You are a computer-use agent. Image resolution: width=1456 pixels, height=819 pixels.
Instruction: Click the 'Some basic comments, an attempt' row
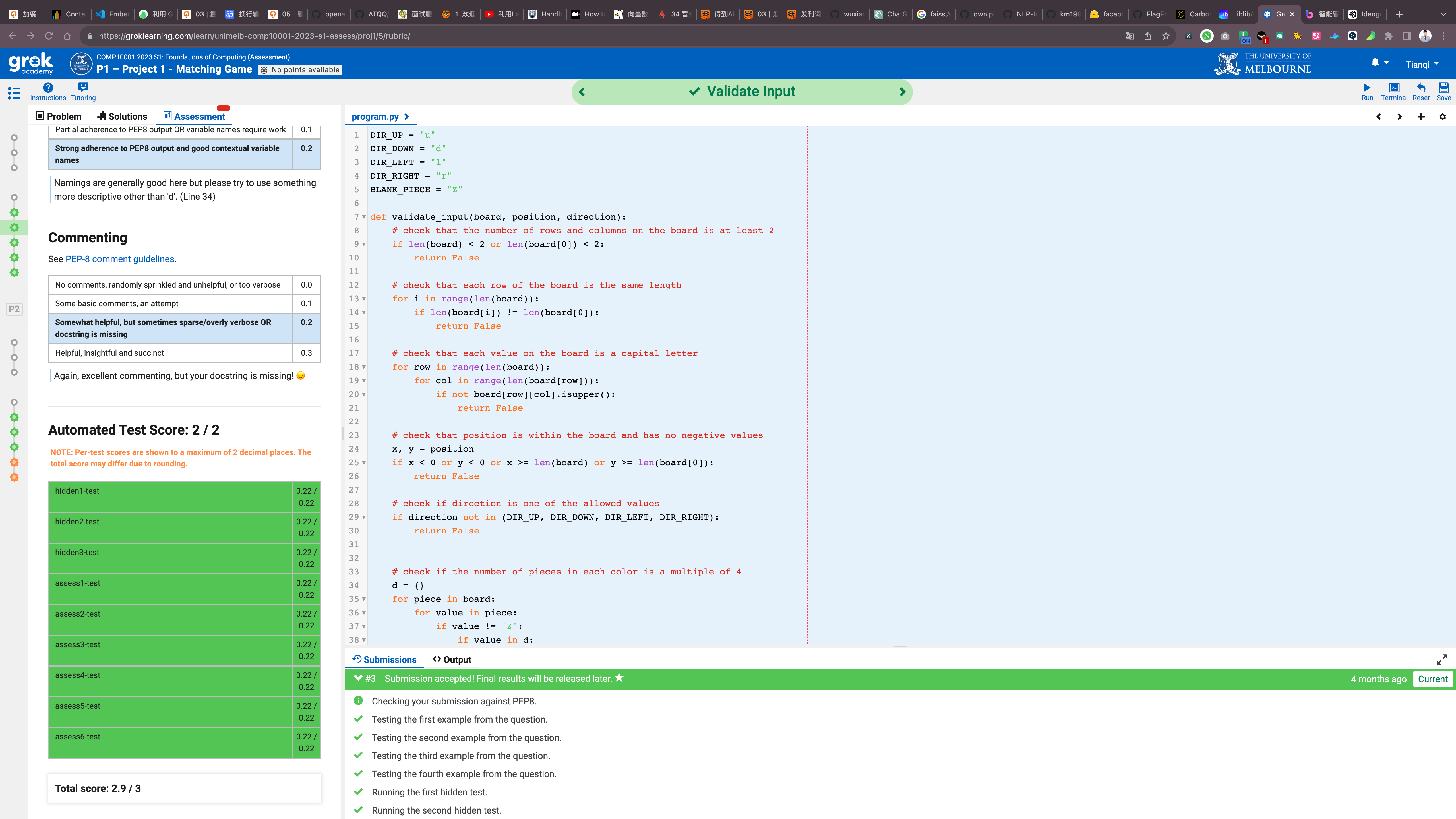point(185,303)
